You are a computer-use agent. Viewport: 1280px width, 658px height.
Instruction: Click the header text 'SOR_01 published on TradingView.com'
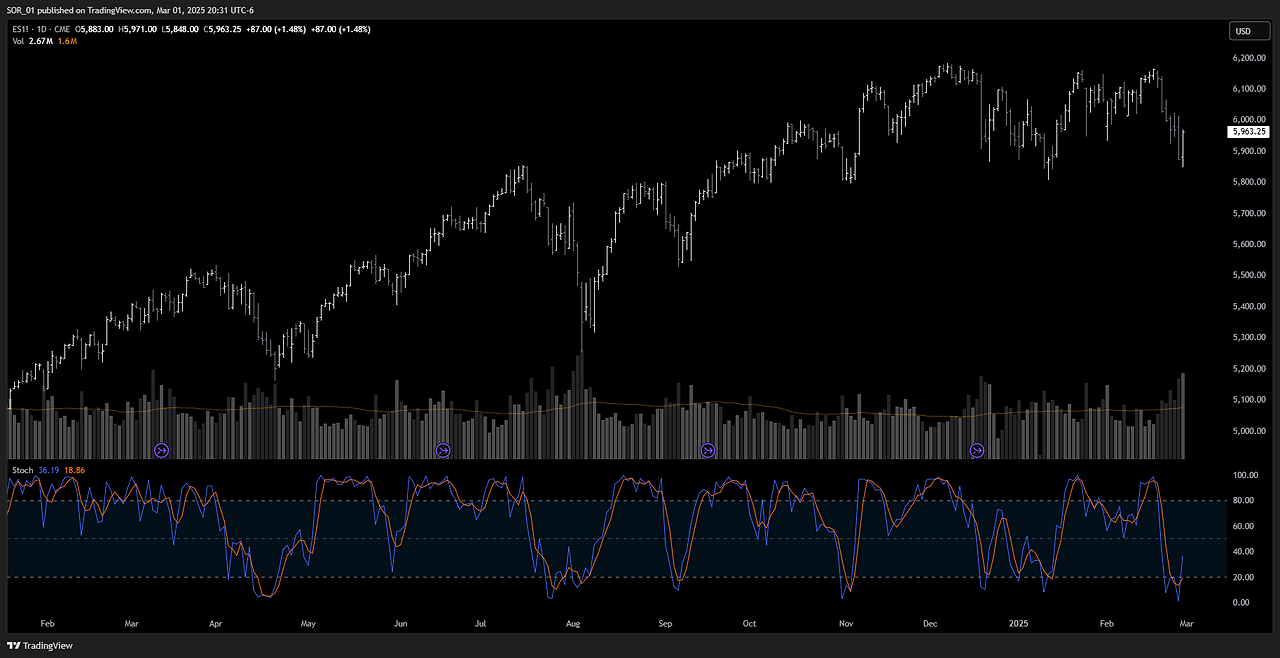[79, 9]
